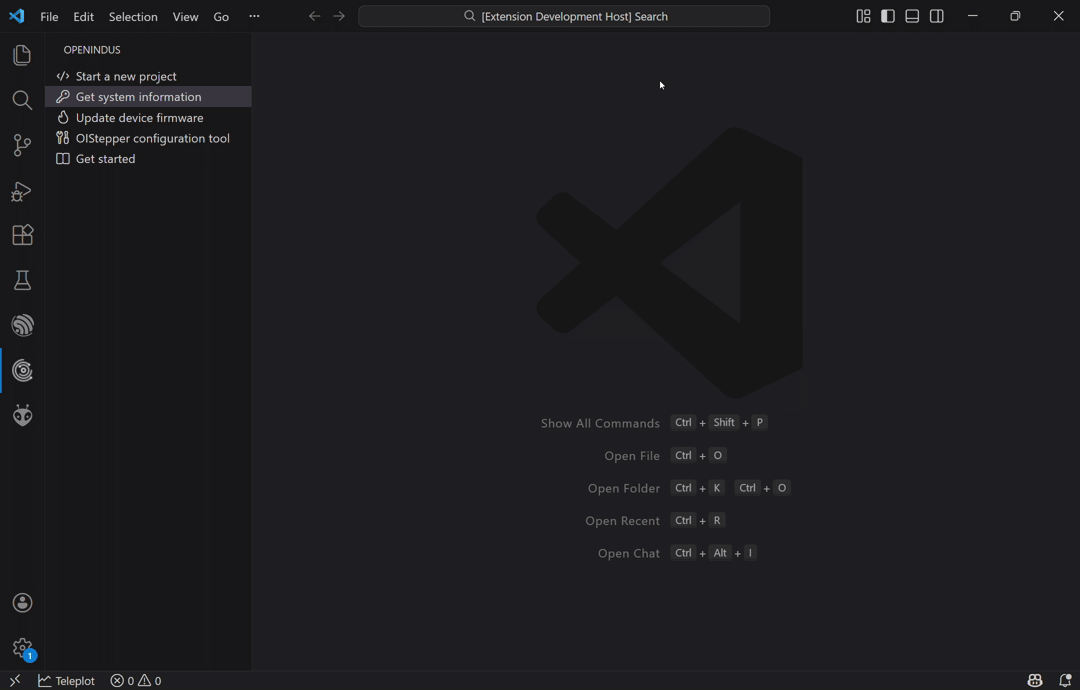Expand the hidden menus ellipsis
1080x690 pixels.
(254, 16)
